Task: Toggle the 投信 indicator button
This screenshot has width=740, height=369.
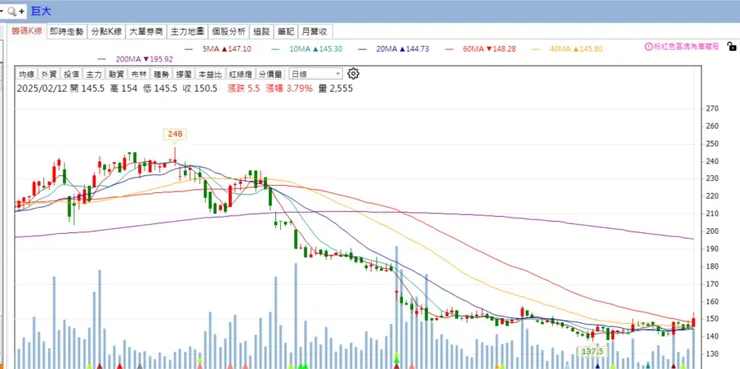Action: click(71, 74)
